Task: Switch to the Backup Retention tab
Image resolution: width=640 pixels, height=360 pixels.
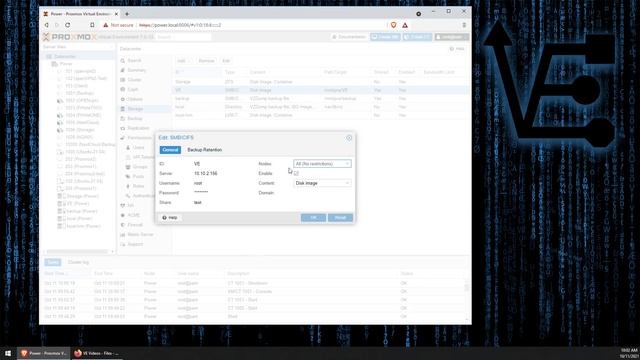Action: pyautogui.click(x=204, y=150)
